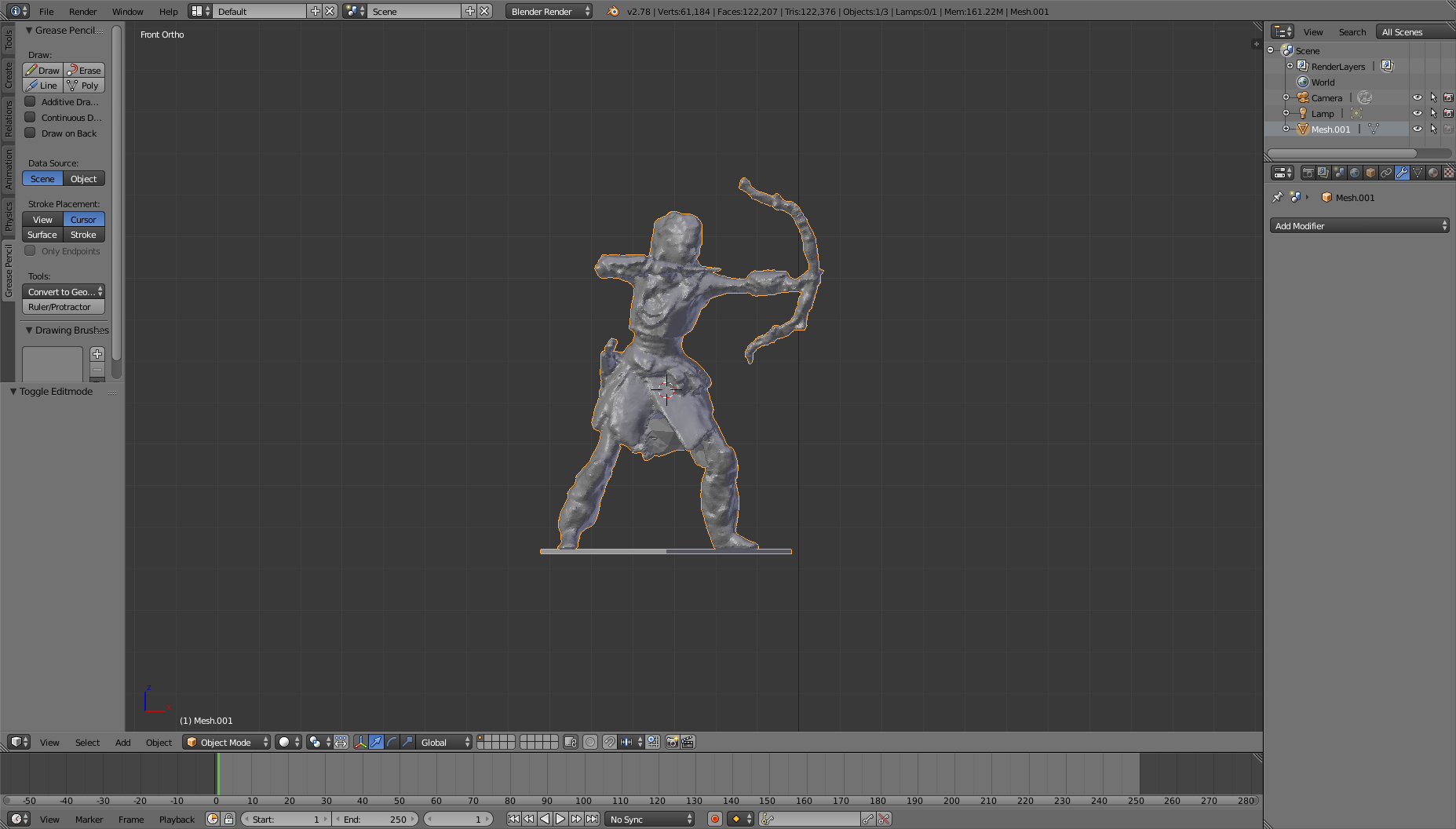1456x829 pixels.
Task: Click the record auto-keyframe button
Action: click(x=714, y=819)
